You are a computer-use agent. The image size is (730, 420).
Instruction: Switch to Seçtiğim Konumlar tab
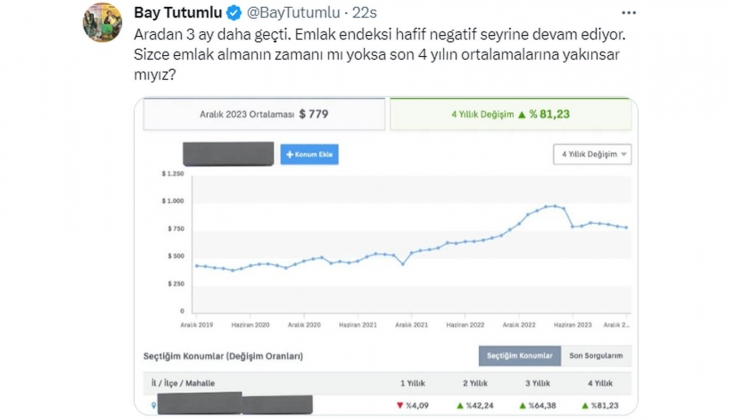coord(519,356)
